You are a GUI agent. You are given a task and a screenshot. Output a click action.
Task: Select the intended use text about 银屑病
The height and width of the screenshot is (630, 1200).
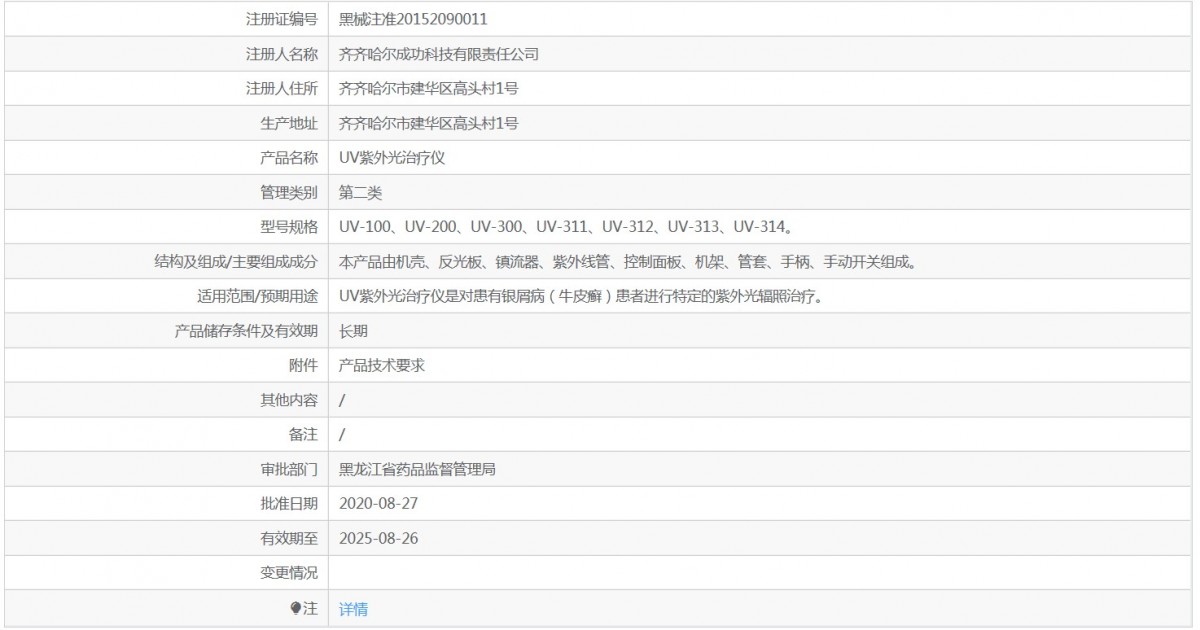(582, 296)
